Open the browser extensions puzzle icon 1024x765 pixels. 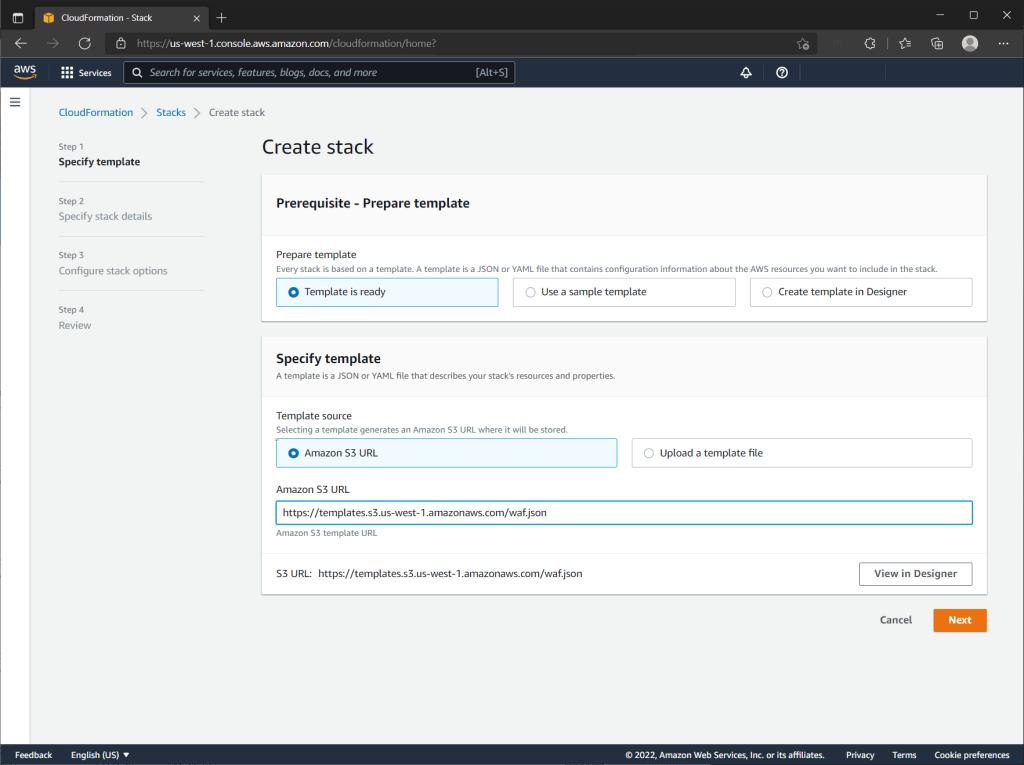[x=870, y=43]
